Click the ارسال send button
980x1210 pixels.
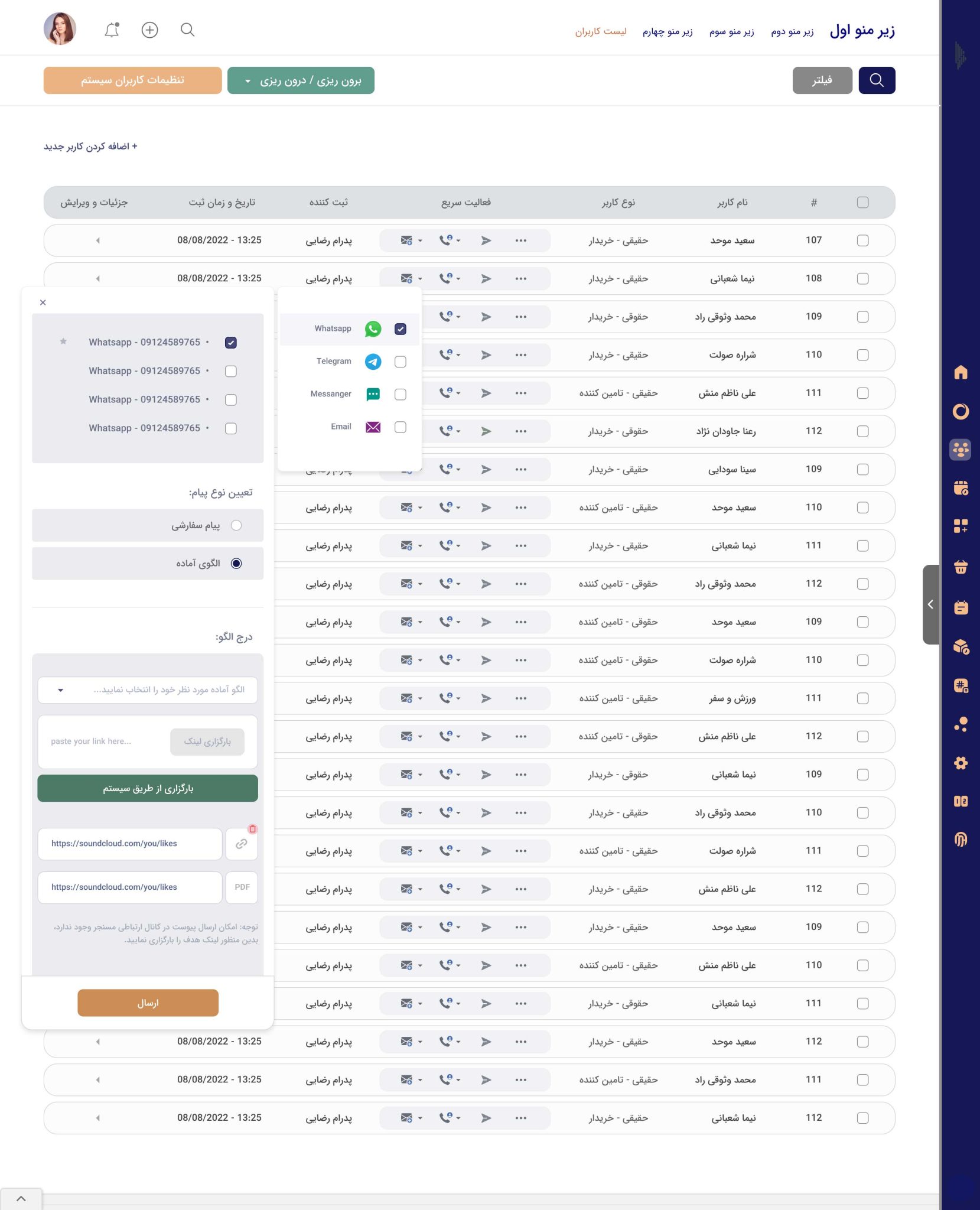point(148,1003)
